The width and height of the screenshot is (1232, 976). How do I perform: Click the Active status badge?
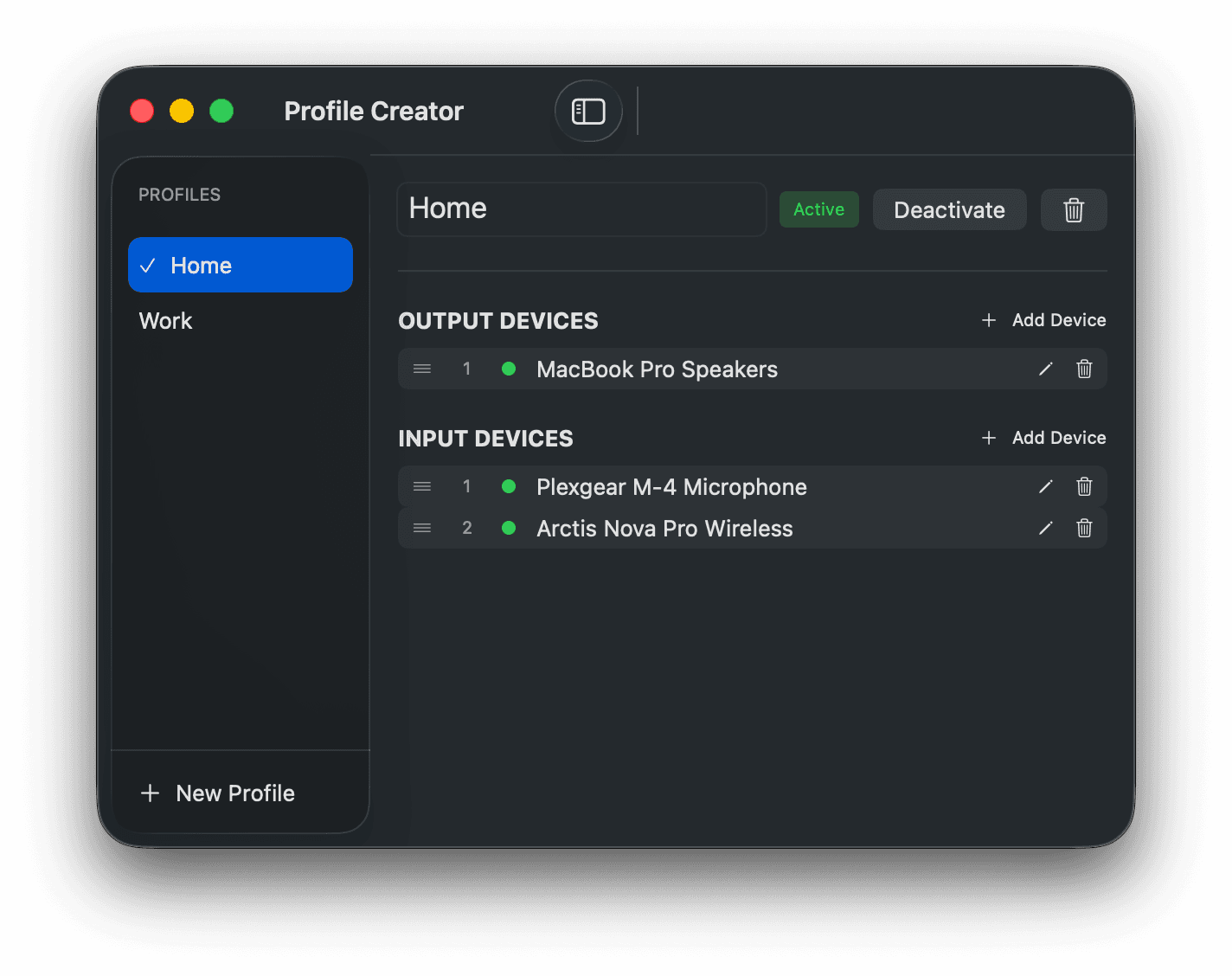tap(819, 209)
